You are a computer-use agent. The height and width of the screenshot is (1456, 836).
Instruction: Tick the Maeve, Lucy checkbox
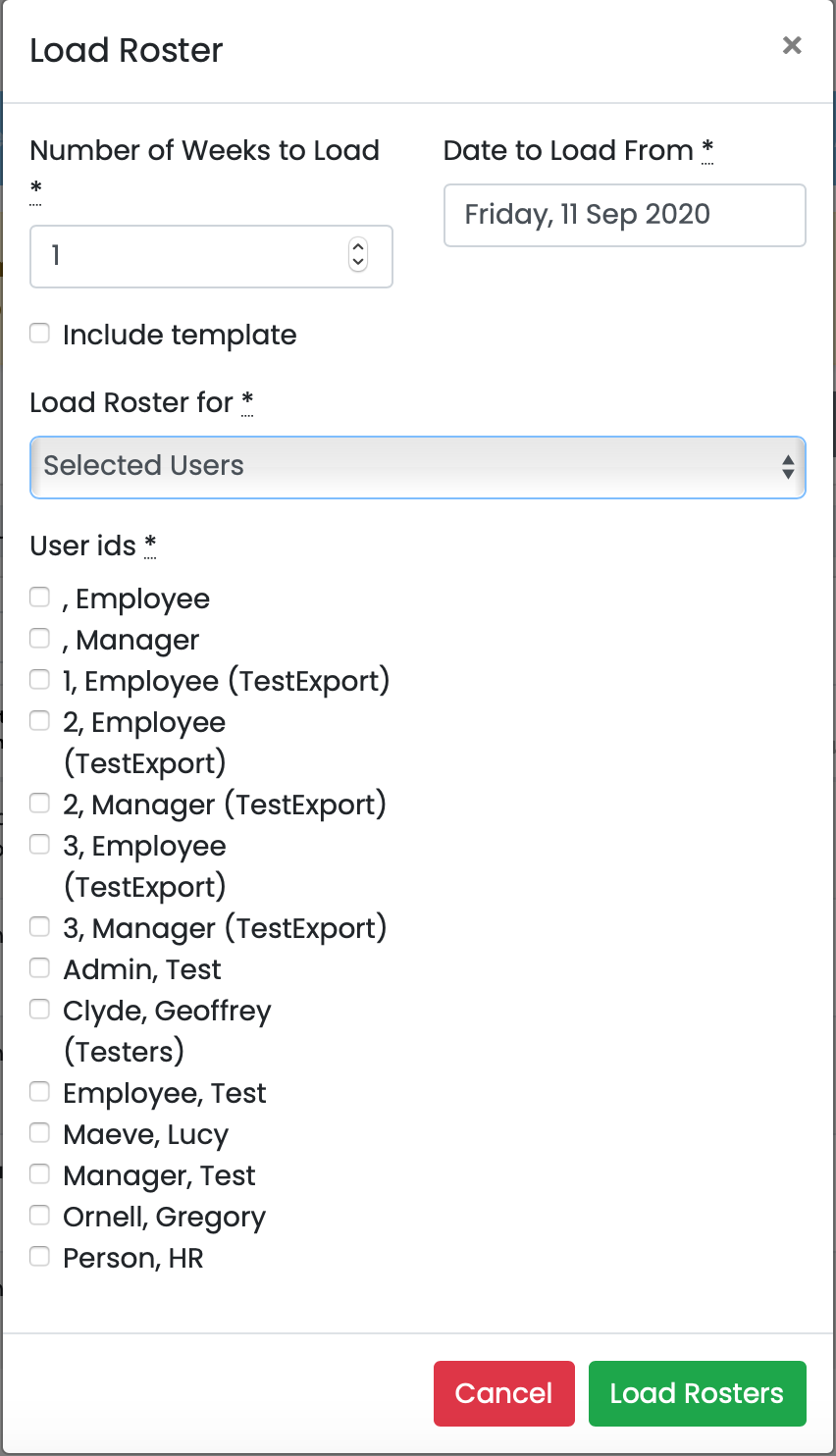point(40,1132)
